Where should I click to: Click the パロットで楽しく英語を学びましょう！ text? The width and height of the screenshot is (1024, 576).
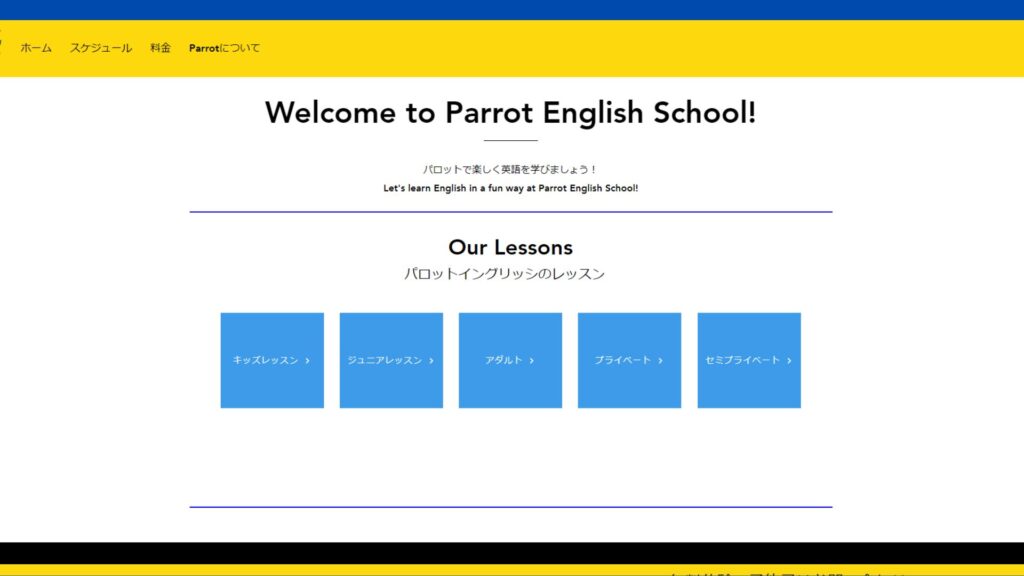[510, 169]
